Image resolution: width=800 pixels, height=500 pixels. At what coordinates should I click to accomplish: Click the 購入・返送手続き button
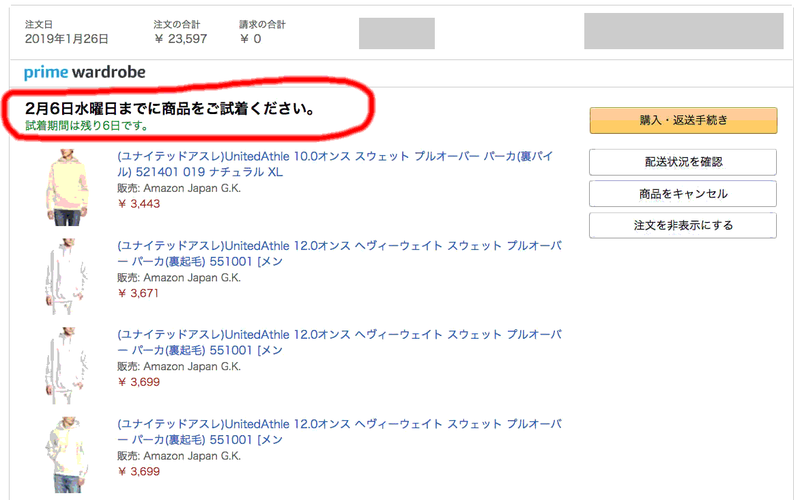pyautogui.click(x=683, y=120)
